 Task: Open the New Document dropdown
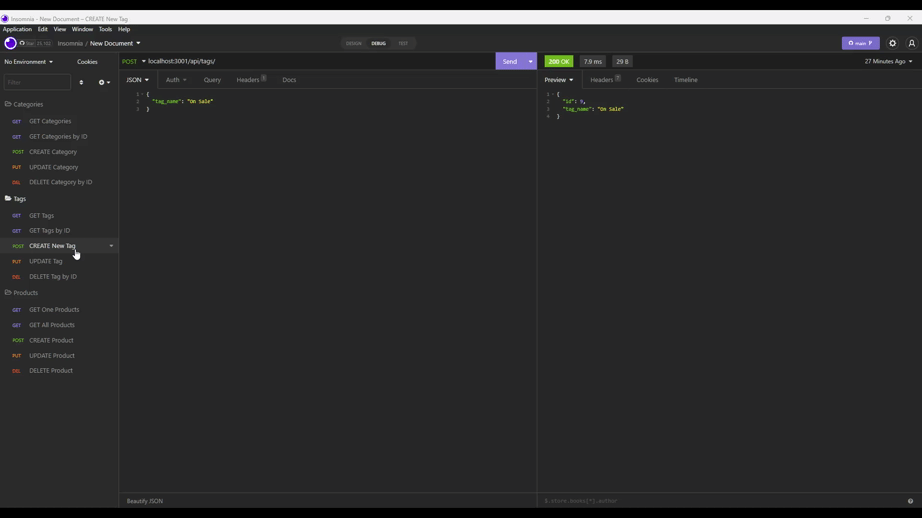115,43
